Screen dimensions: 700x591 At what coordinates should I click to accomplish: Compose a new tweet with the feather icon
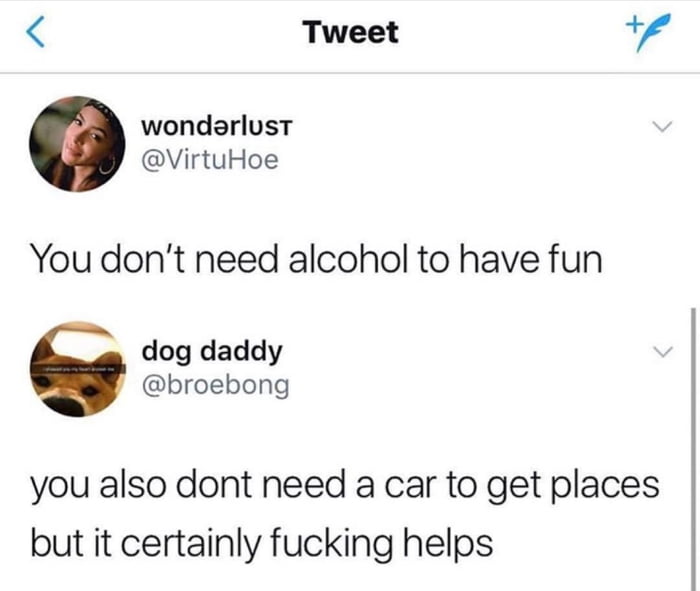649,32
